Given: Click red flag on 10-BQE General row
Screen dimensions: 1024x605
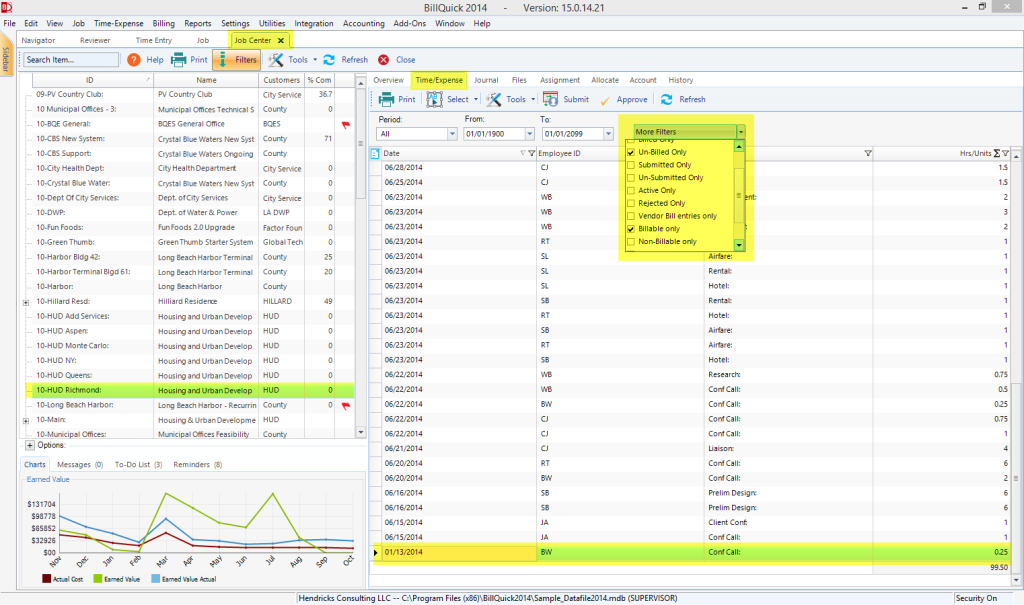Looking at the screenshot, I should click(345, 124).
